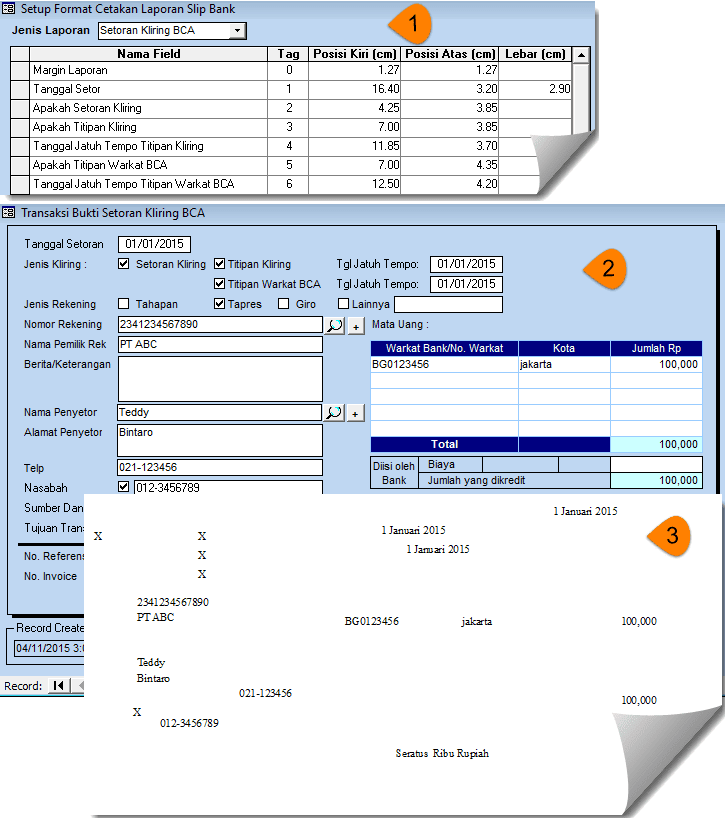Click the Lainnya text input box

pos(449,304)
